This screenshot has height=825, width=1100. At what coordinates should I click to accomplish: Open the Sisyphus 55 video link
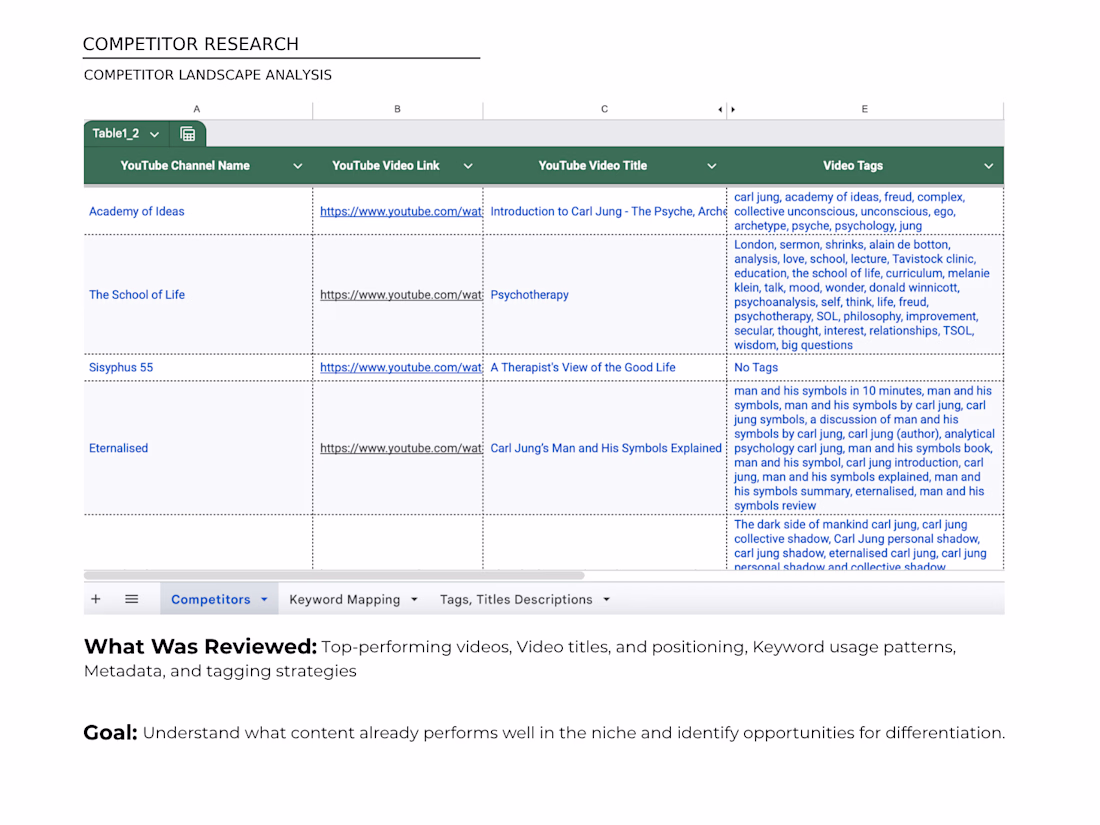click(401, 368)
